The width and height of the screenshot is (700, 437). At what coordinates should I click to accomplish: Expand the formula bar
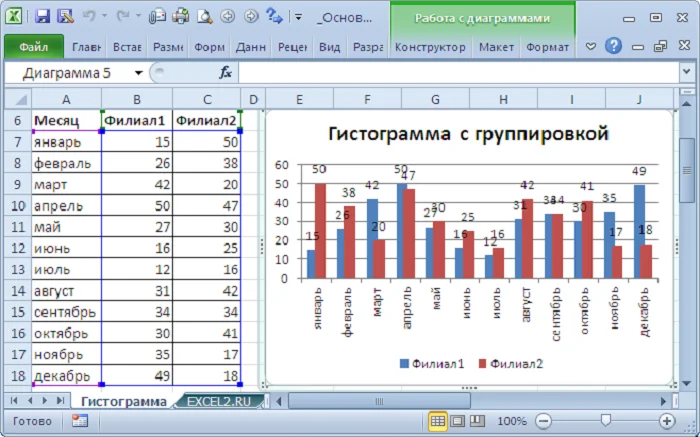click(x=688, y=73)
